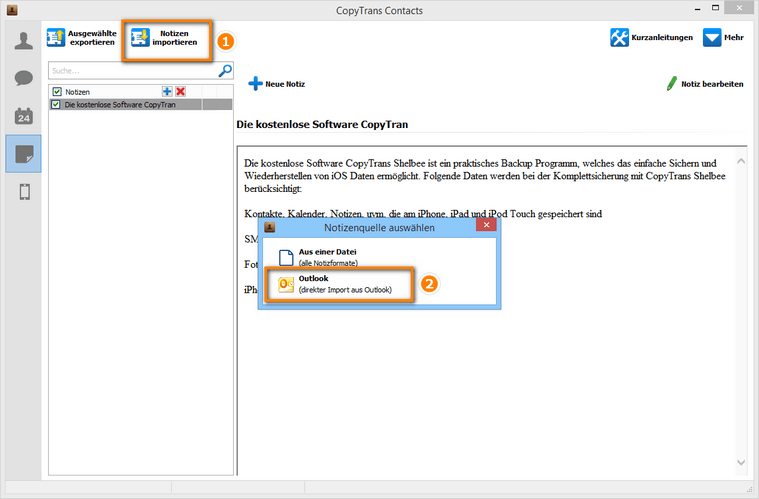Click scroll up arrow of note text
This screenshot has height=499, width=759.
pos(741,161)
